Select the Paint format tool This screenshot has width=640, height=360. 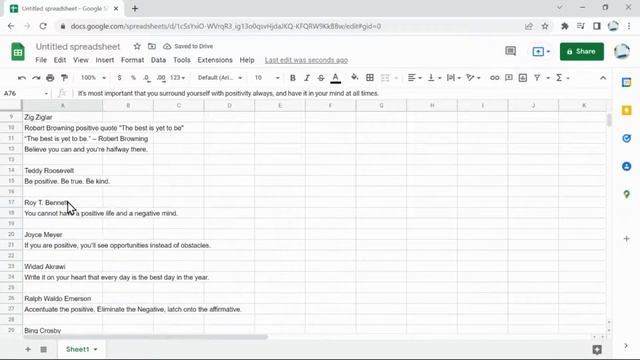pyautogui.click(x=64, y=78)
